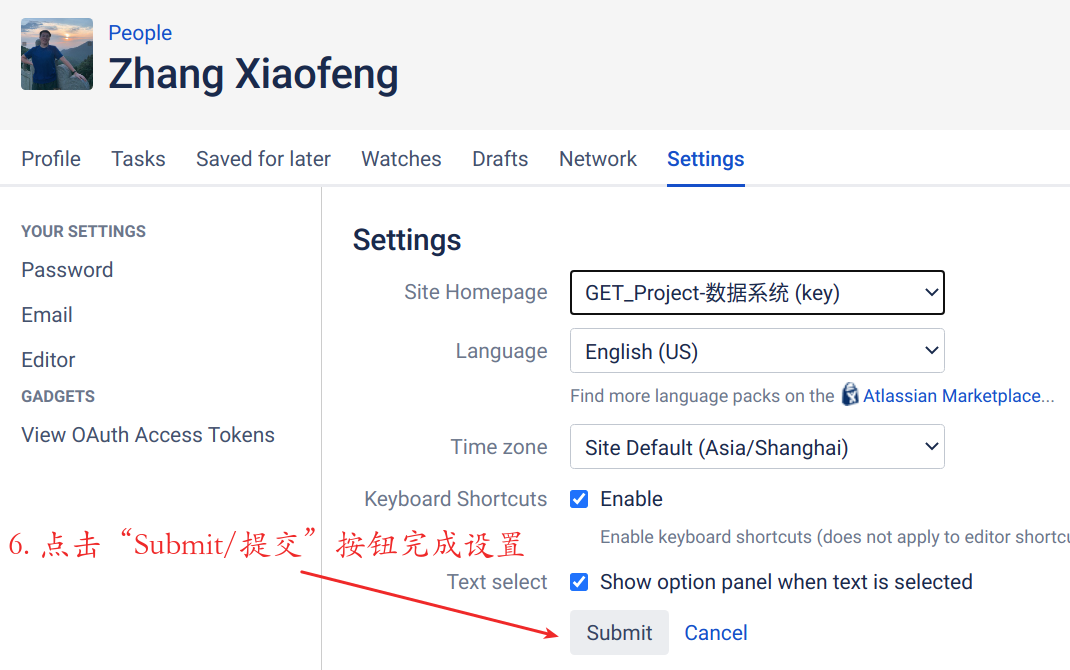The image size is (1070, 670).
Task: Select Email in the settings sidebar
Action: point(47,315)
